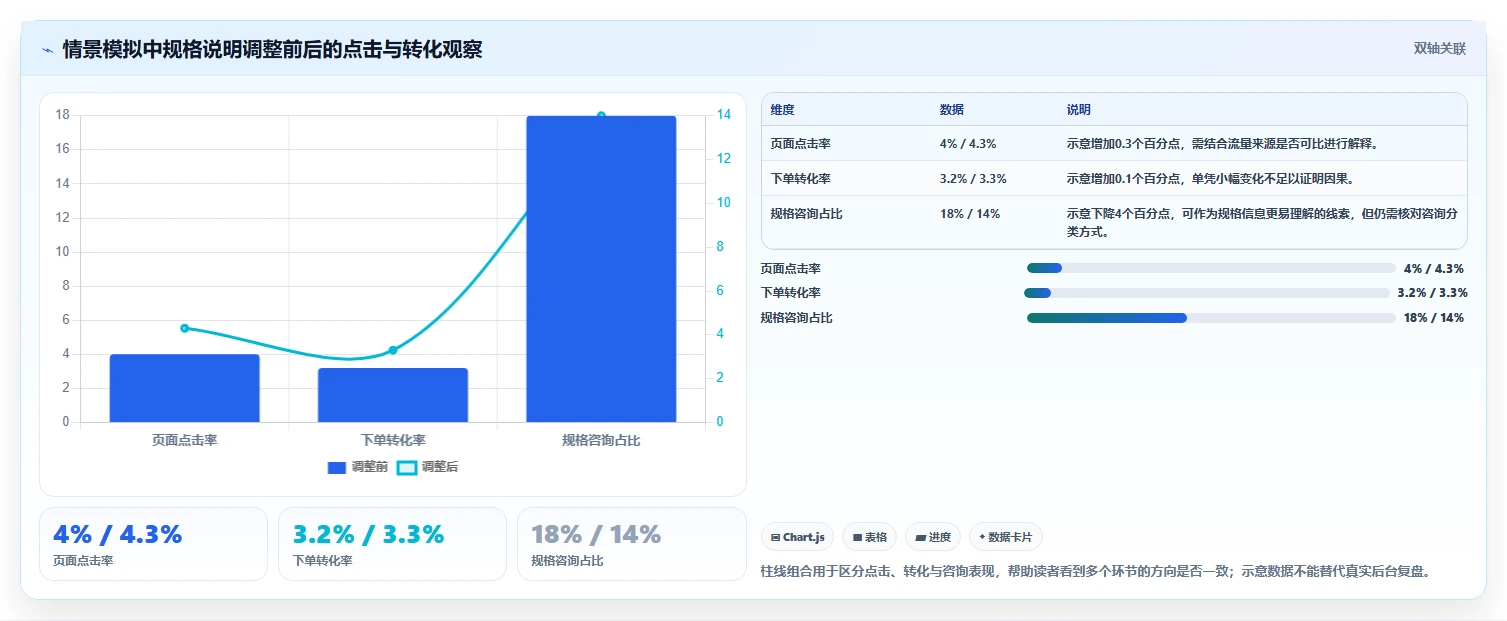
Task: Click the icon inside the 进度 chip
Action: [x=920, y=537]
